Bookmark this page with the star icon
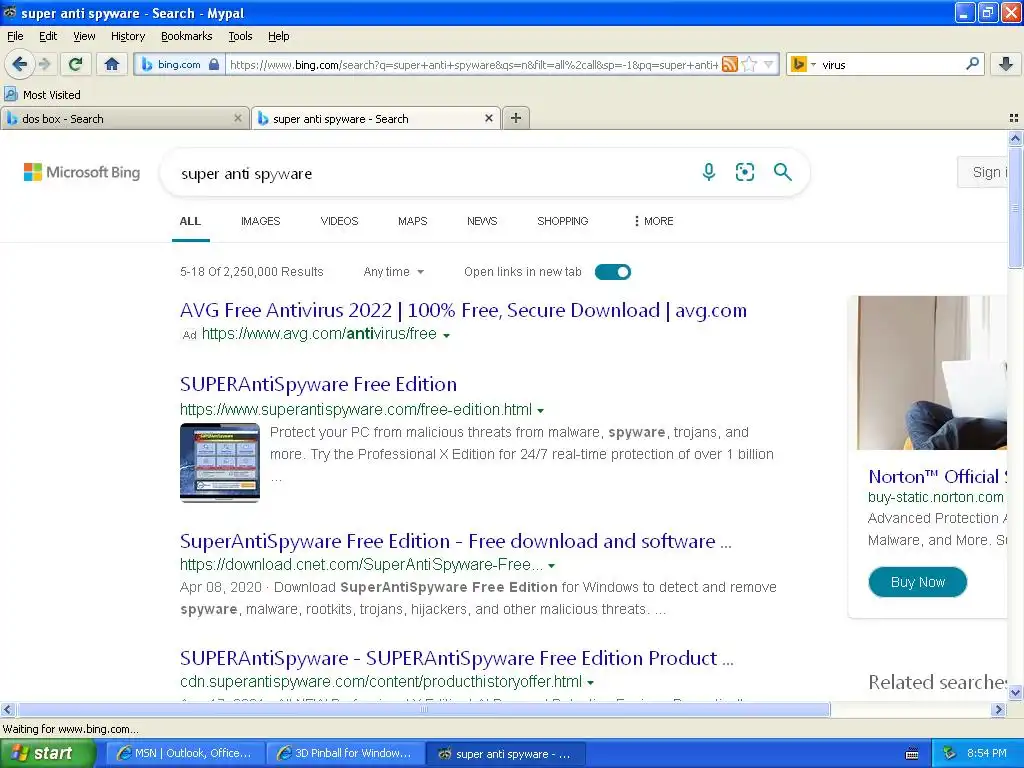 click(x=749, y=64)
